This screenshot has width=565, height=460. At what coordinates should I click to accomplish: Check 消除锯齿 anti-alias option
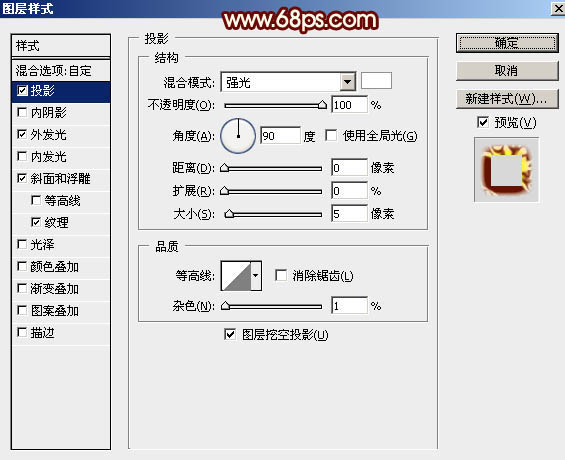pos(281,276)
